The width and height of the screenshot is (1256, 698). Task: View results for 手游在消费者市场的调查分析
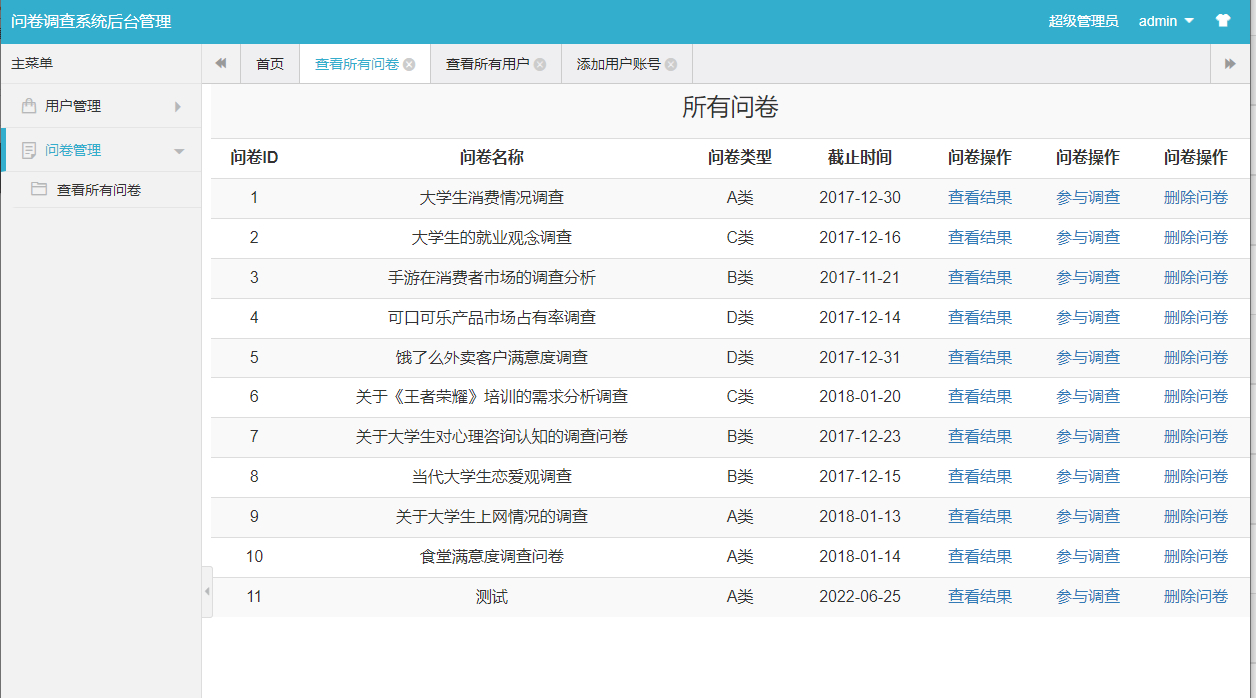pos(980,278)
